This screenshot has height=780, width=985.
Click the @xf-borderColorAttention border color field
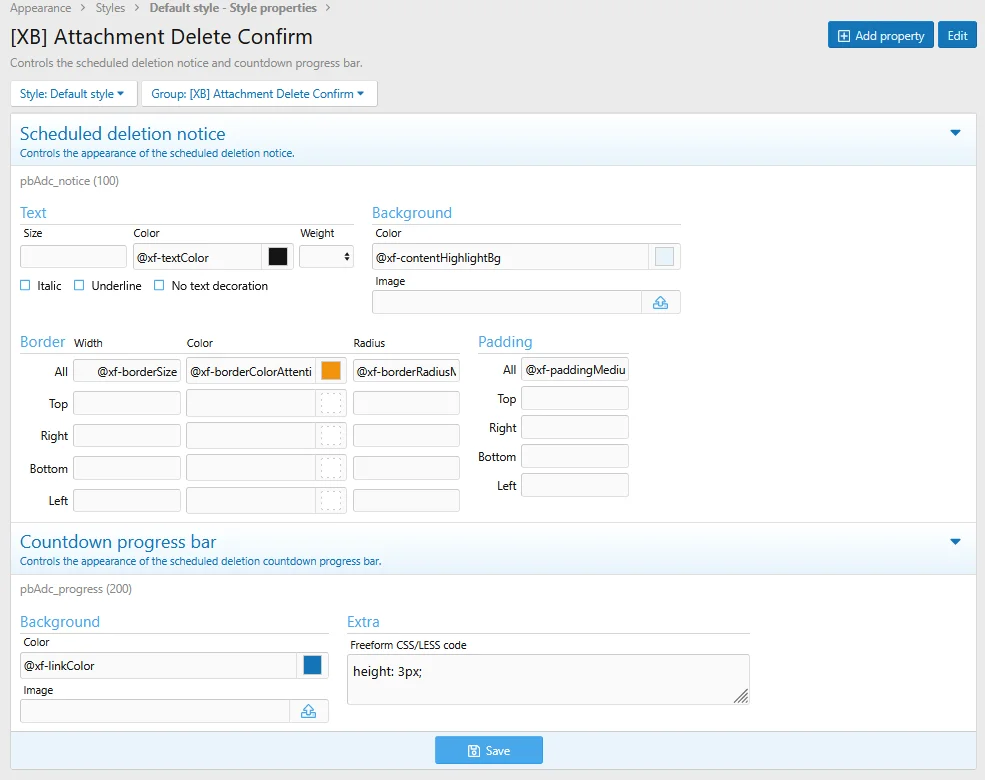coord(251,371)
